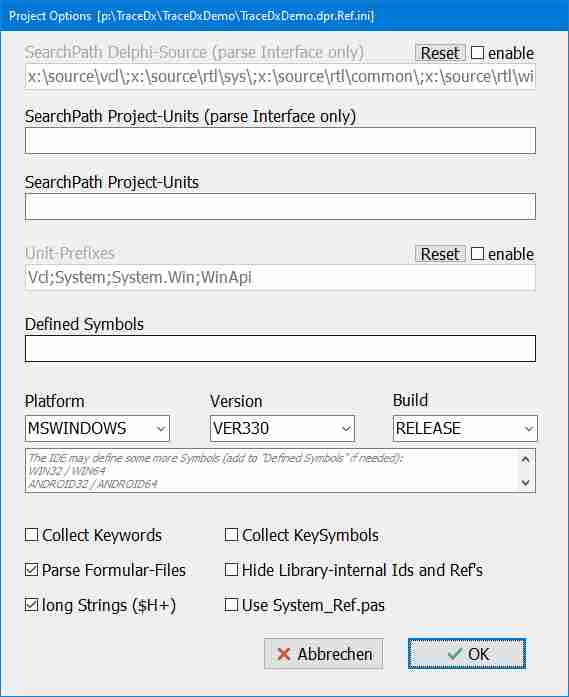Click the red X icon on Abbrechen
The image size is (569, 697).
click(283, 654)
